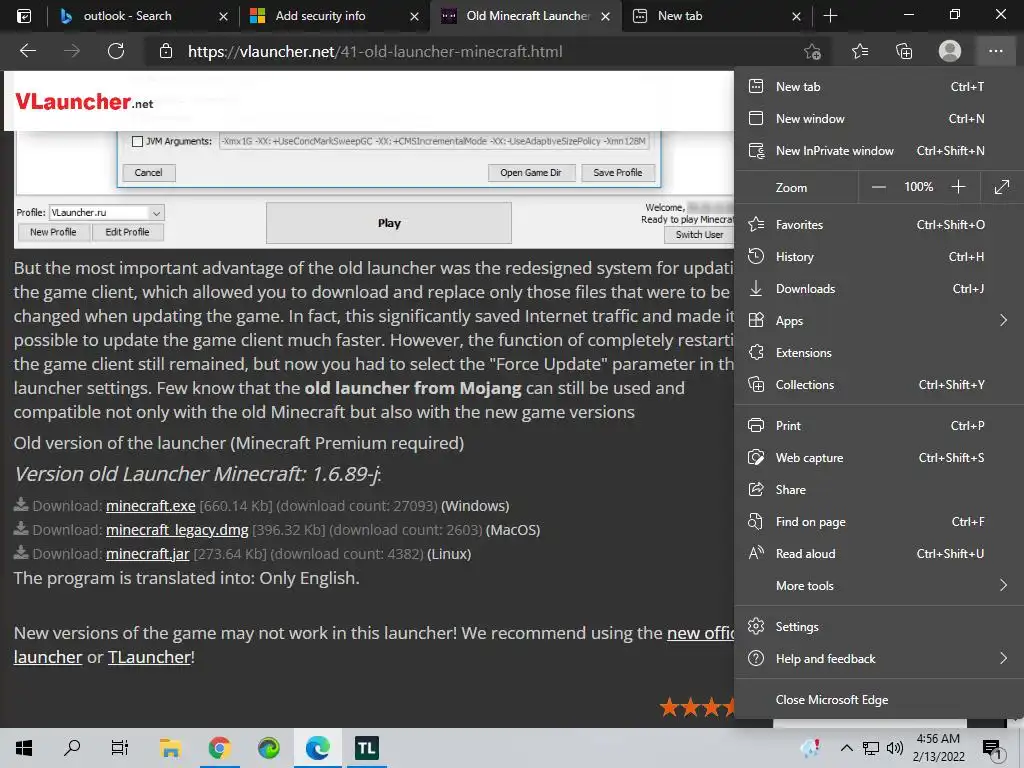Open a New InPrivate window
The width and height of the screenshot is (1024, 768).
coord(879,150)
